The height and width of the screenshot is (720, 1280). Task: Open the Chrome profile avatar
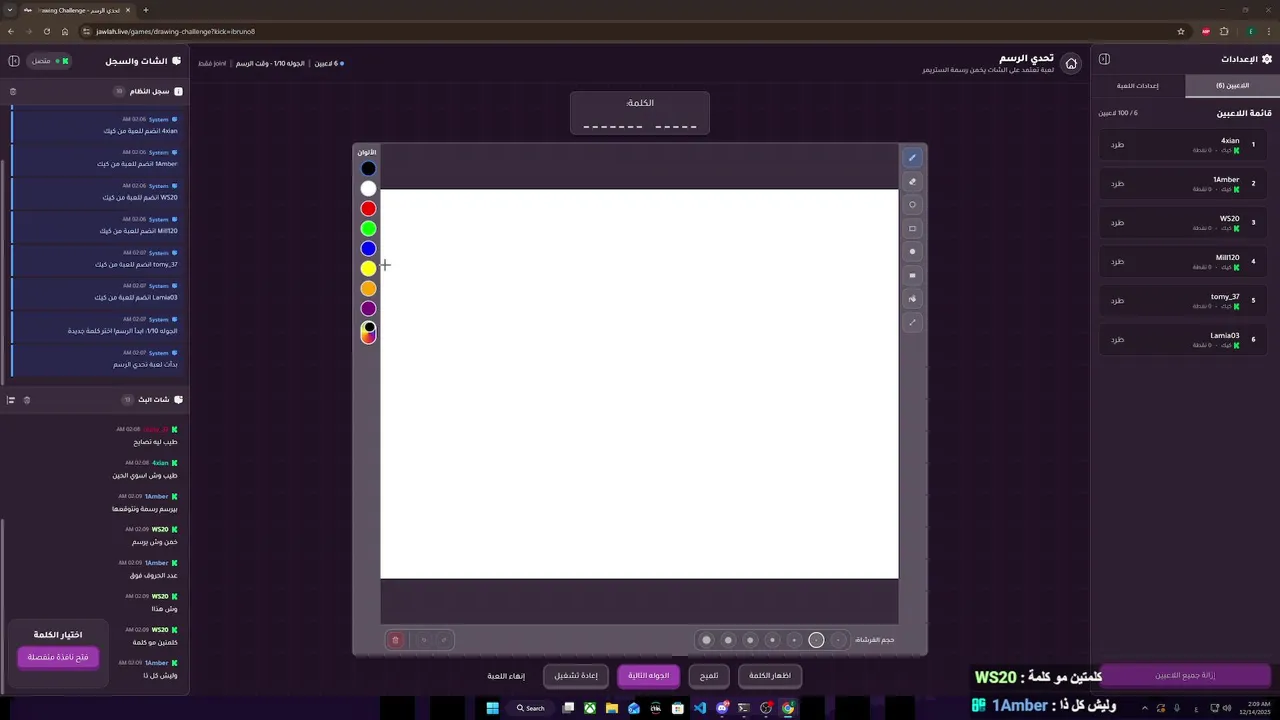(1250, 31)
